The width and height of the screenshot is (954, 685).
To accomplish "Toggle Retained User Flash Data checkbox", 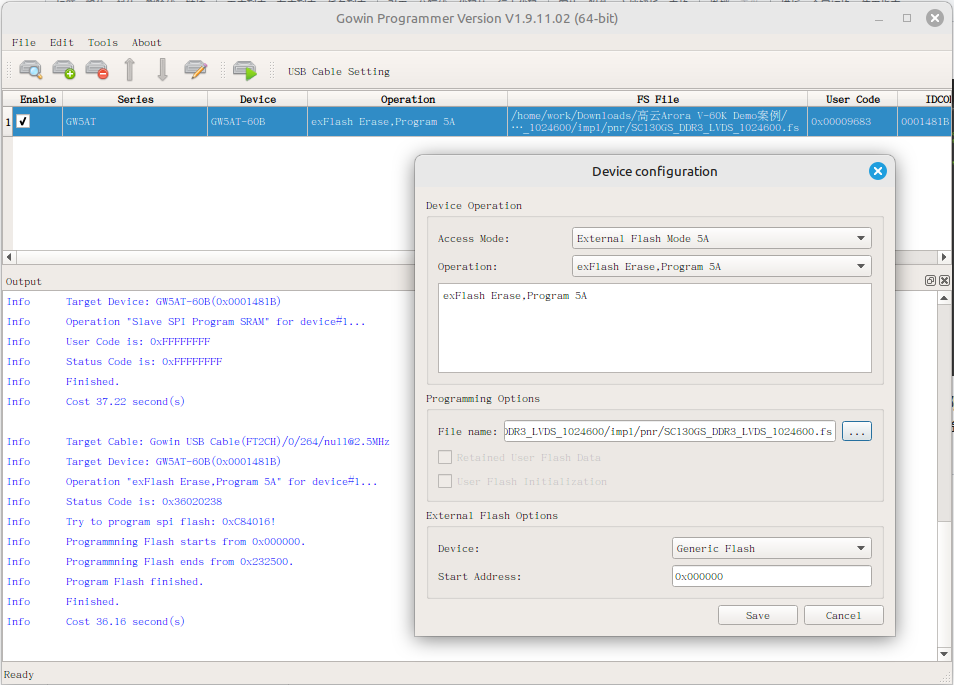I will point(445,457).
